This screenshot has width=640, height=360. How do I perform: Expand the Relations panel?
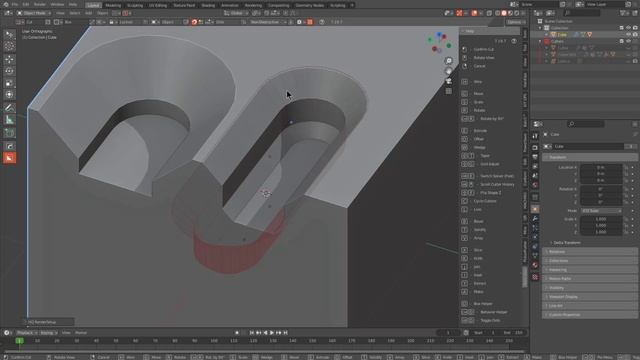coord(590,252)
